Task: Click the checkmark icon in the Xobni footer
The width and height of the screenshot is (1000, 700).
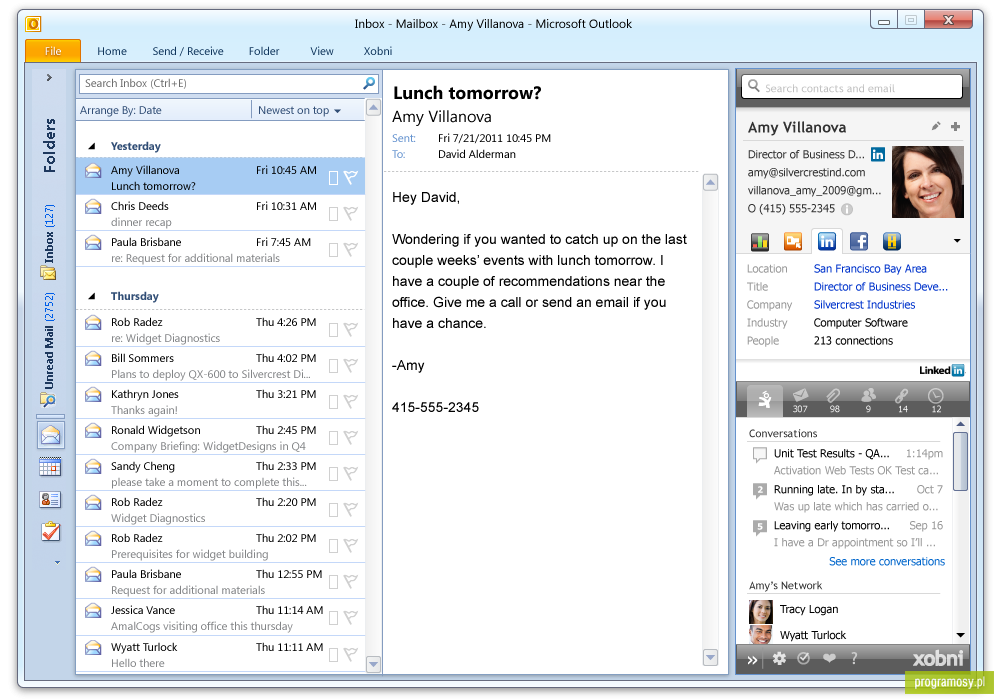Action: pos(804,659)
